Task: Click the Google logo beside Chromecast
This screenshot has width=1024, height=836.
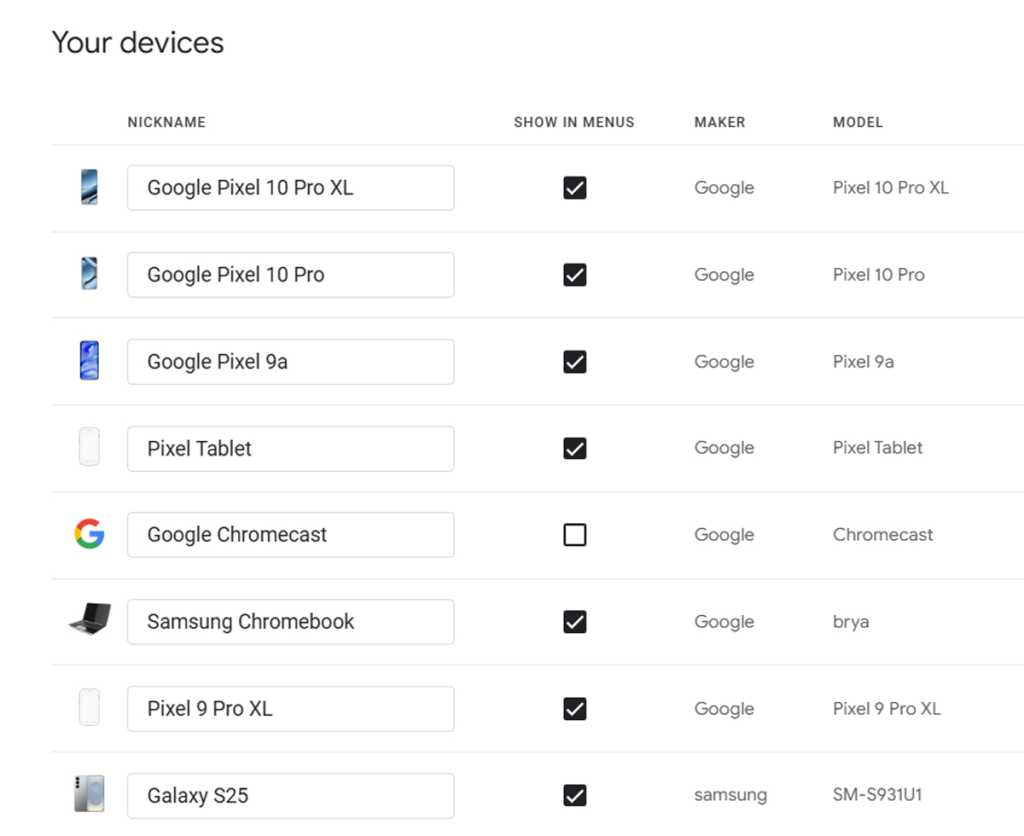Action: tap(89, 534)
